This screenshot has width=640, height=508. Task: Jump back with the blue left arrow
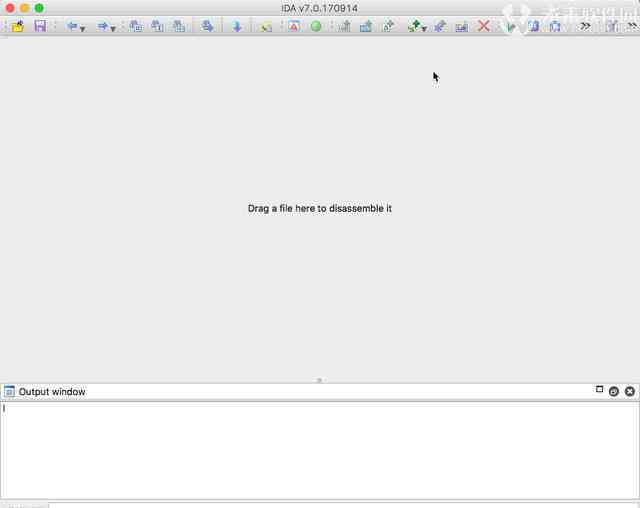(72, 27)
